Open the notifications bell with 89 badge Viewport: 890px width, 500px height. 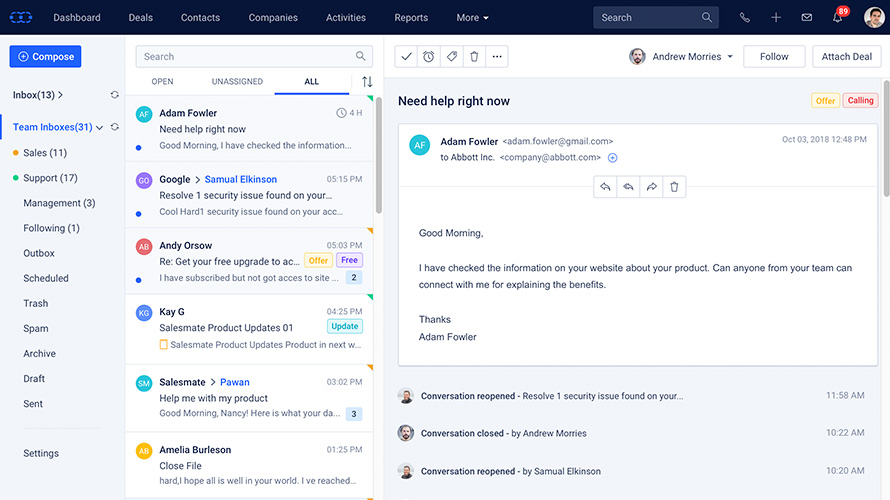click(x=838, y=17)
